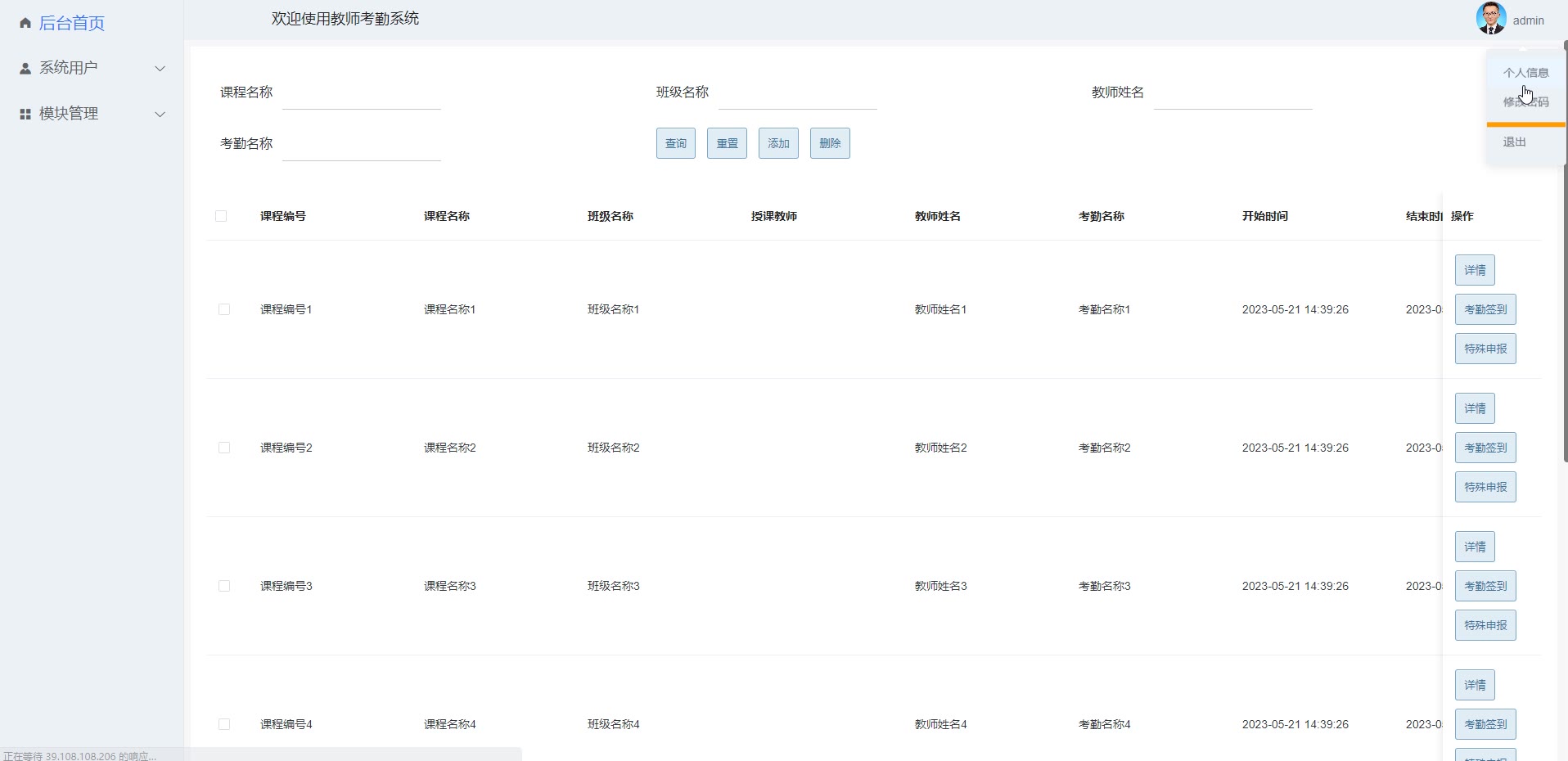Click the 重置 button

coord(728,143)
